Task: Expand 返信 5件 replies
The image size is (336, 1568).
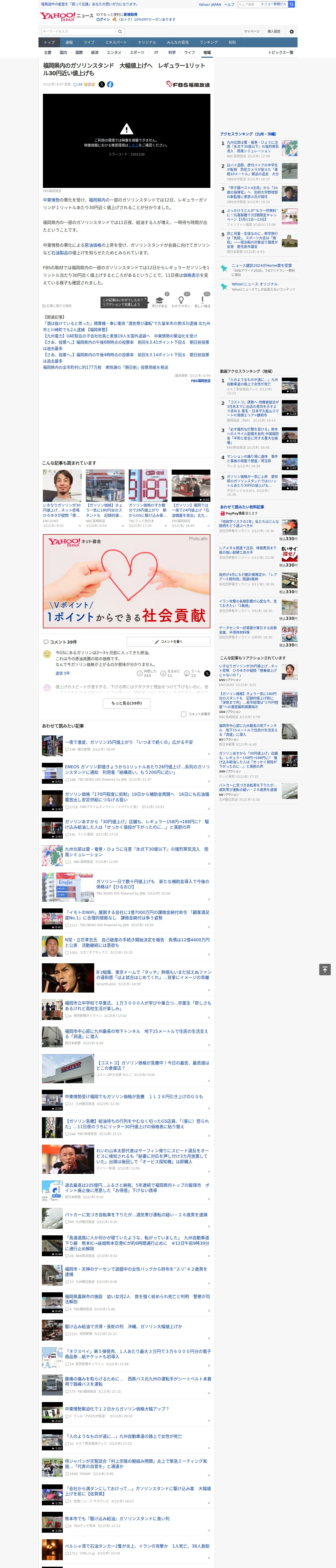Action: [x=63, y=673]
